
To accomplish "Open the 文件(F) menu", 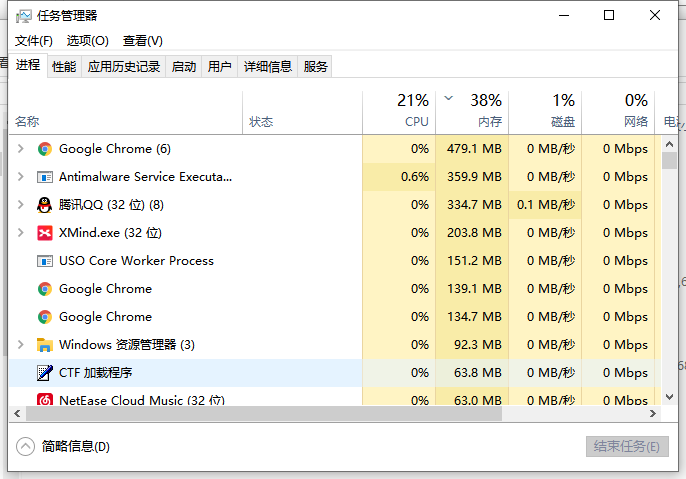I will click(x=34, y=40).
